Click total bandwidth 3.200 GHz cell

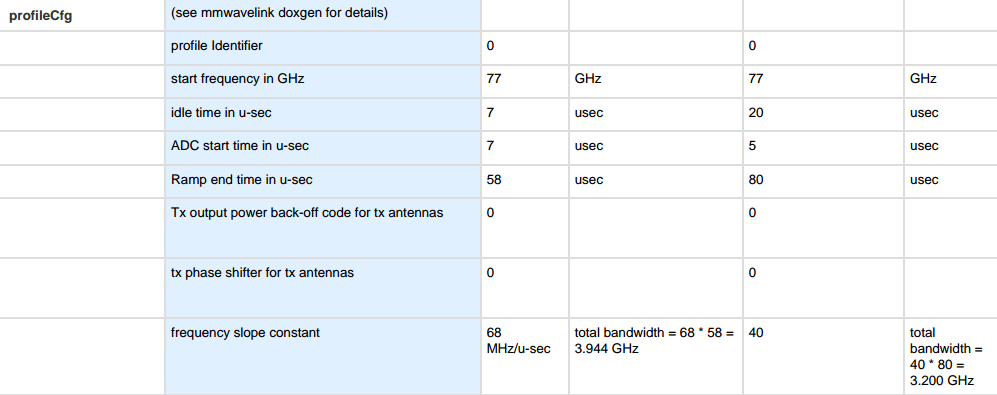(950, 356)
